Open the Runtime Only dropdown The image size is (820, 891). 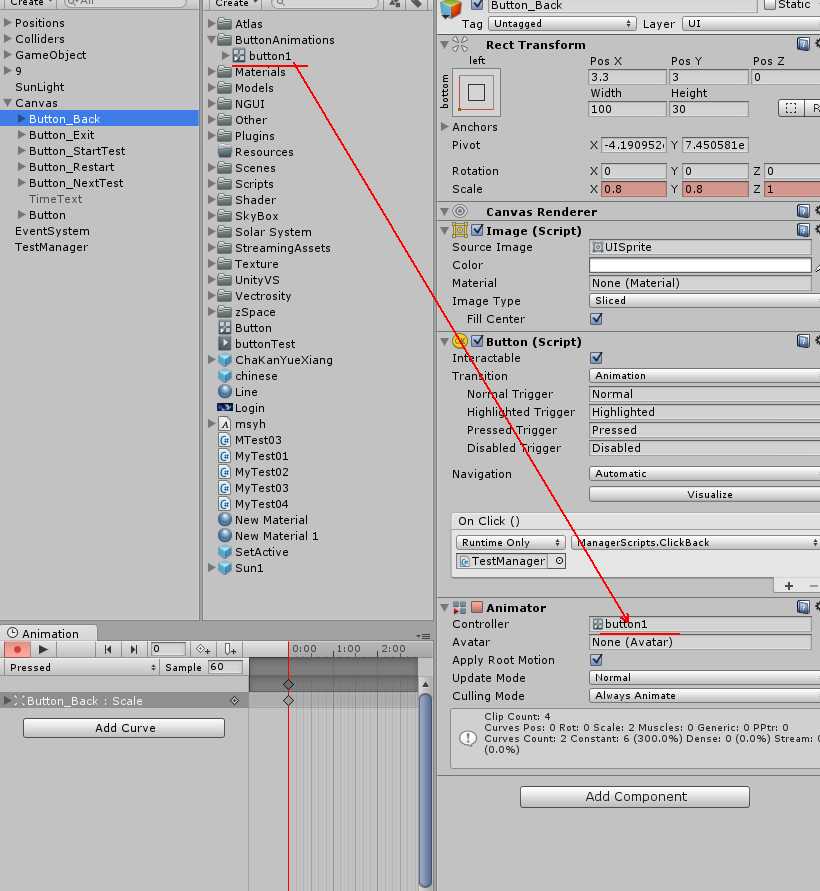(511, 542)
